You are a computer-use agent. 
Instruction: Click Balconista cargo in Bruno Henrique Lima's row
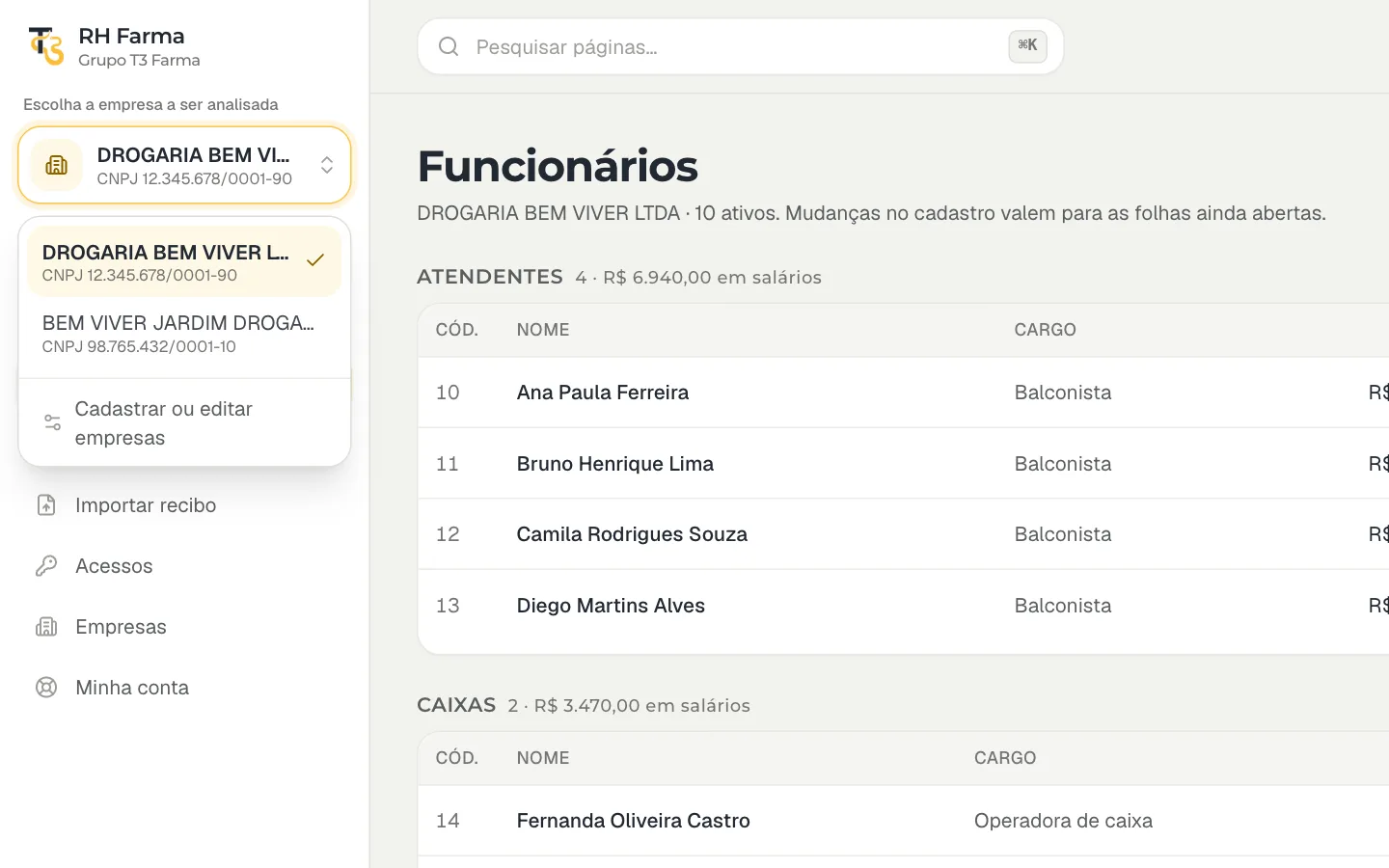point(1063,464)
